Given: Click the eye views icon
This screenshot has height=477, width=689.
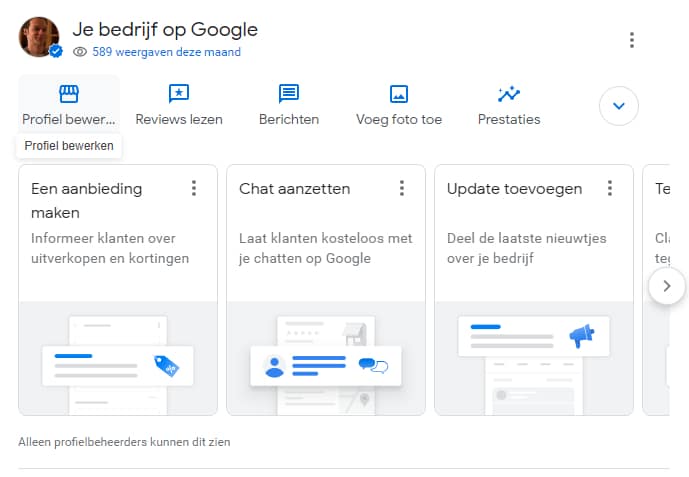Looking at the screenshot, I should point(80,52).
